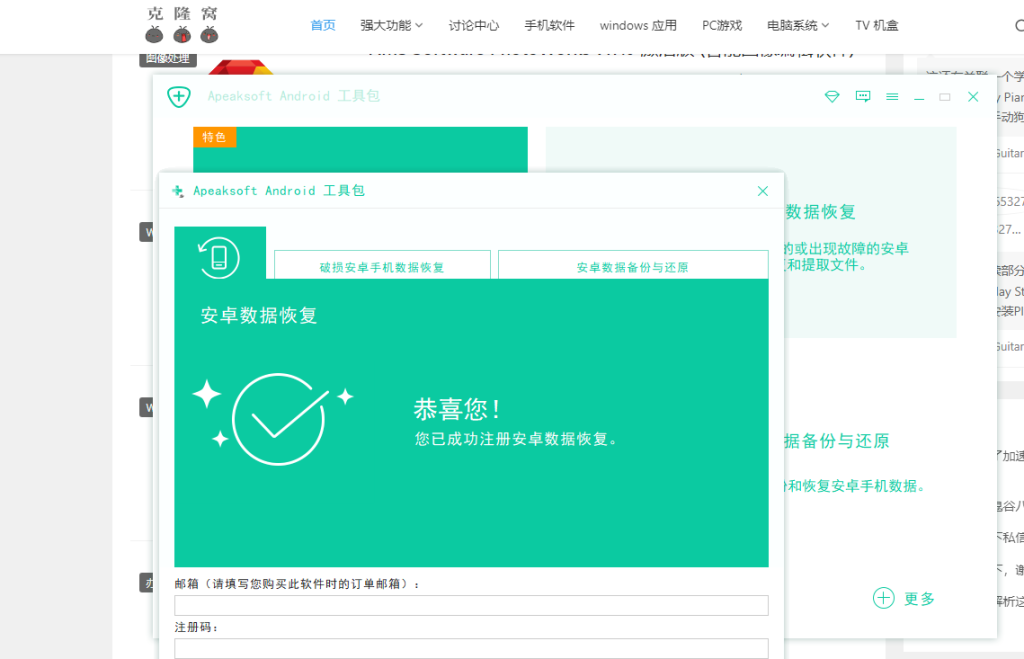
Task: Close the Apeaksoft main window
Action: [x=973, y=97]
